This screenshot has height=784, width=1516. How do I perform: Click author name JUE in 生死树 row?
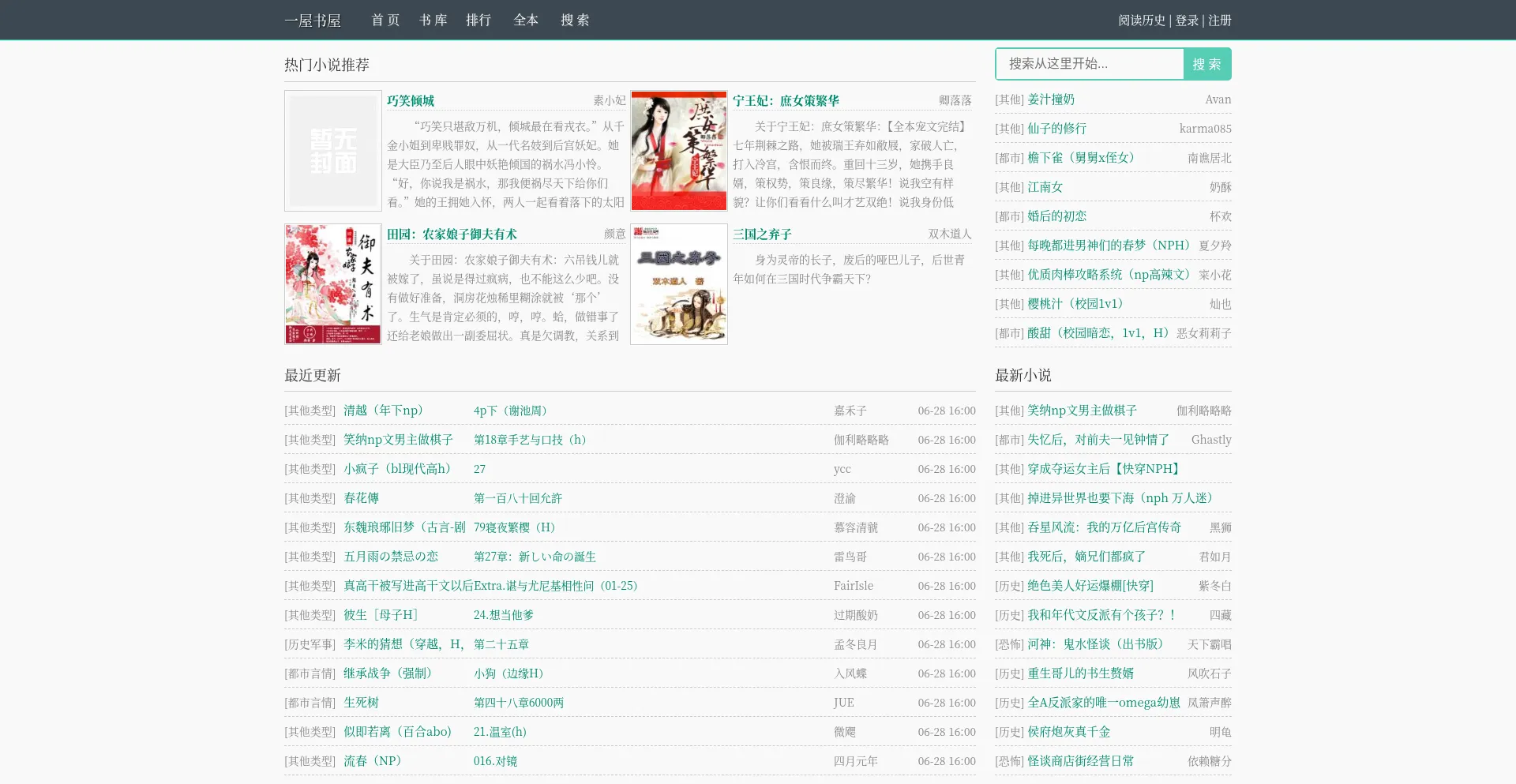(x=844, y=703)
